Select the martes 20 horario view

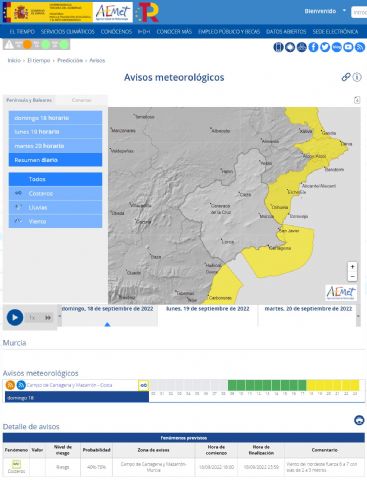(55, 146)
